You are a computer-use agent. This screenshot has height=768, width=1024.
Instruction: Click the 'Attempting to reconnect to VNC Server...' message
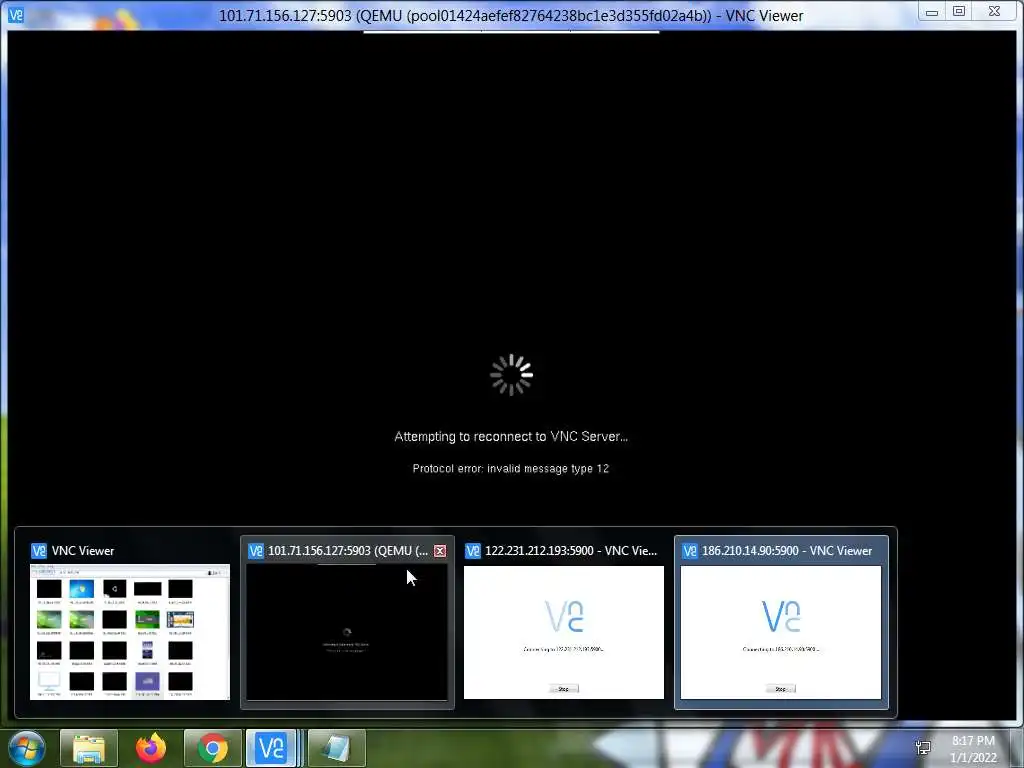click(x=511, y=437)
